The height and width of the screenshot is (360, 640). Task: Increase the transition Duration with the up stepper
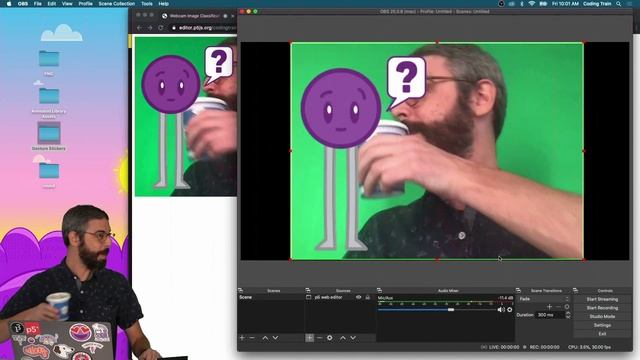(x=568, y=313)
